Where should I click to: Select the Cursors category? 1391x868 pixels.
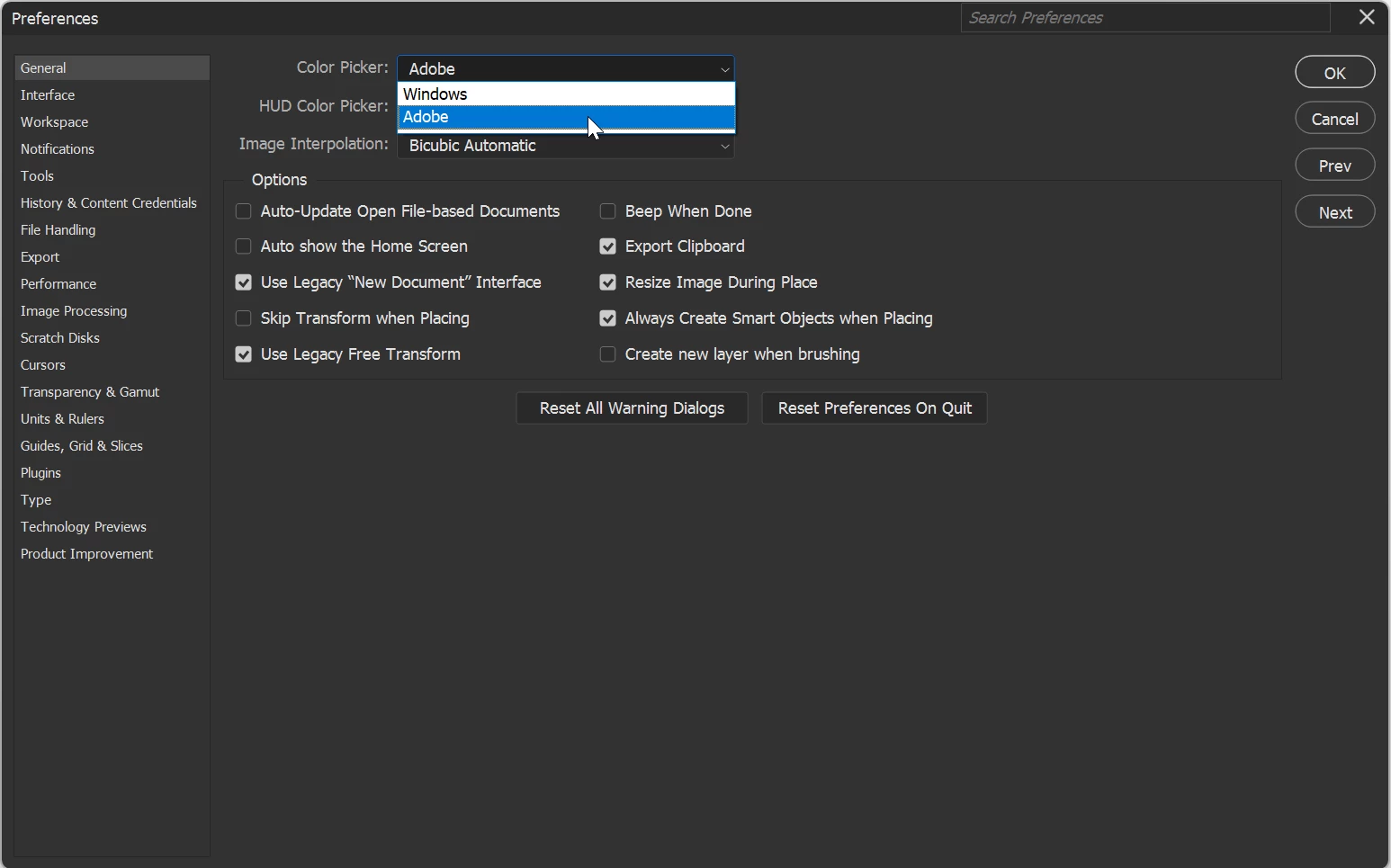tap(112, 365)
